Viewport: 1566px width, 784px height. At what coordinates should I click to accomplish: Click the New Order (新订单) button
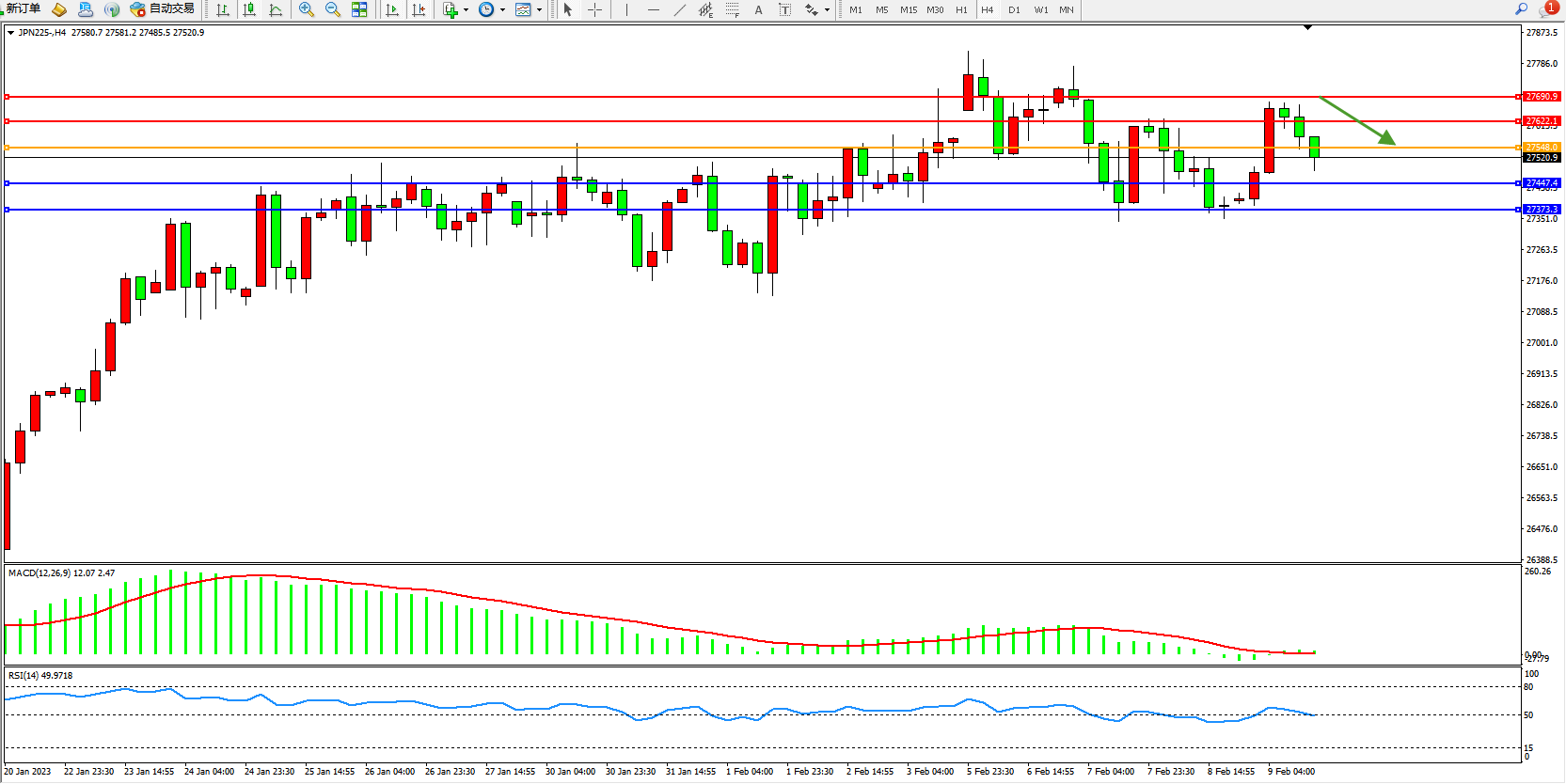[23, 9]
